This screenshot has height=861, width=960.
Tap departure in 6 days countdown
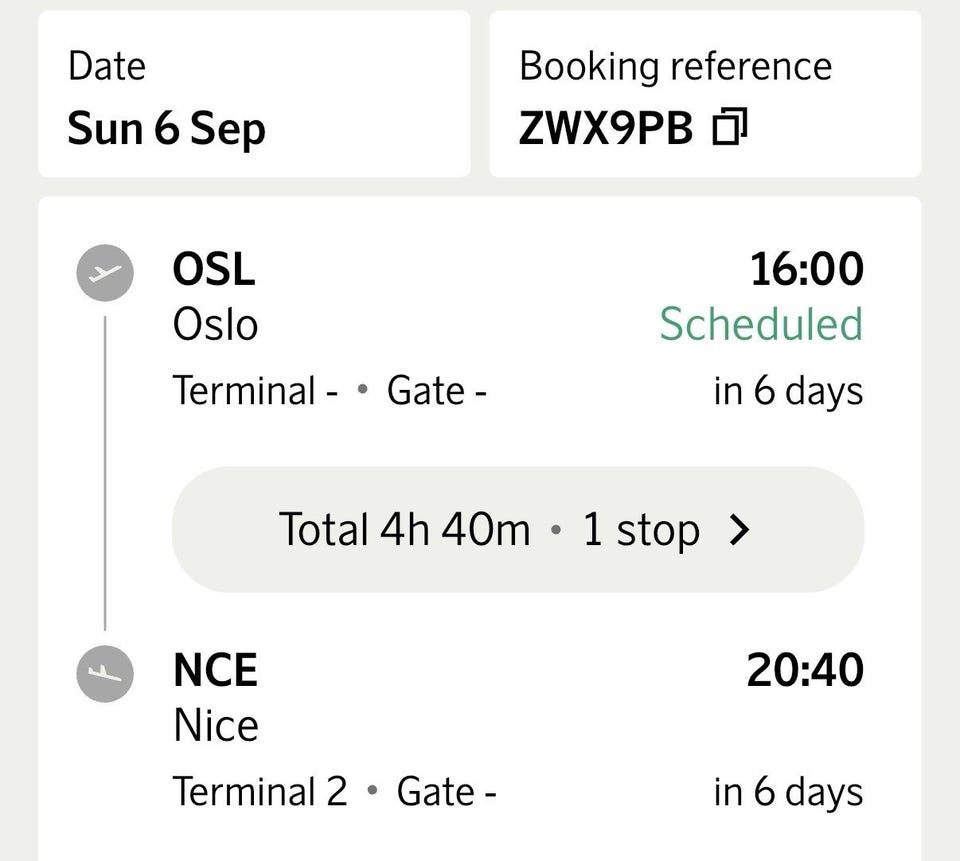[x=789, y=391]
